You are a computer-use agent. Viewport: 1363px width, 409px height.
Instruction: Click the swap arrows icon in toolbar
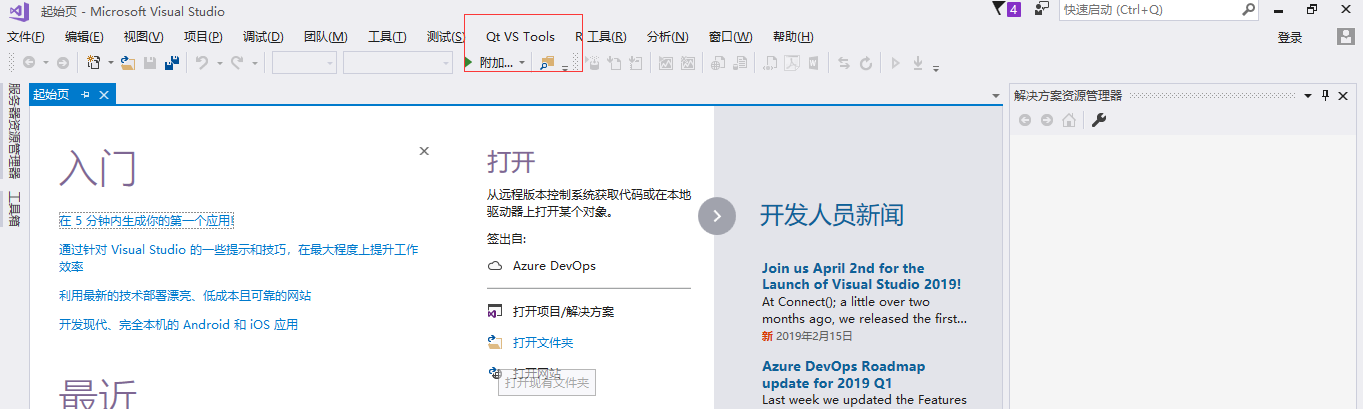click(844, 63)
